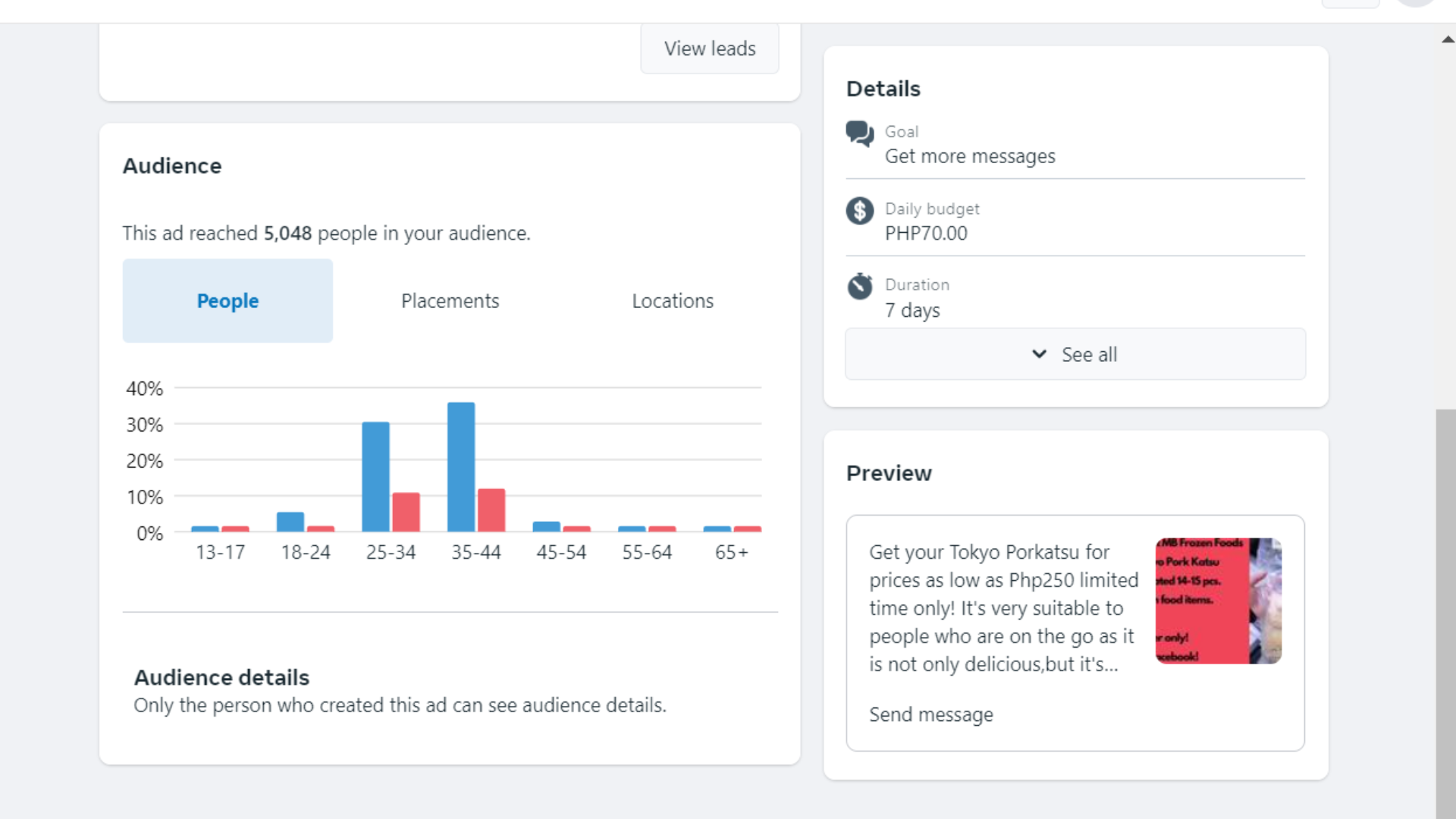Click the red 35-44 age bar
The image size is (1456, 819).
click(x=491, y=510)
